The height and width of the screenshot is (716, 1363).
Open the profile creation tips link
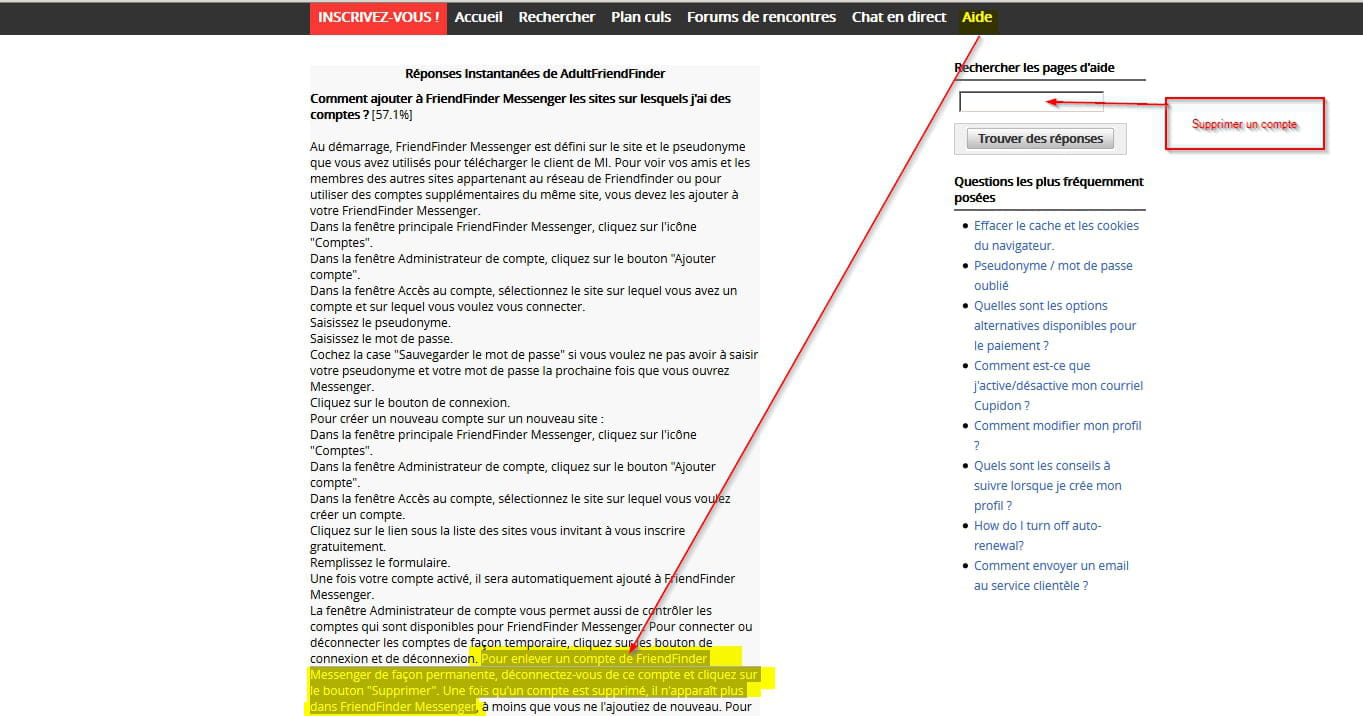[1047, 486]
